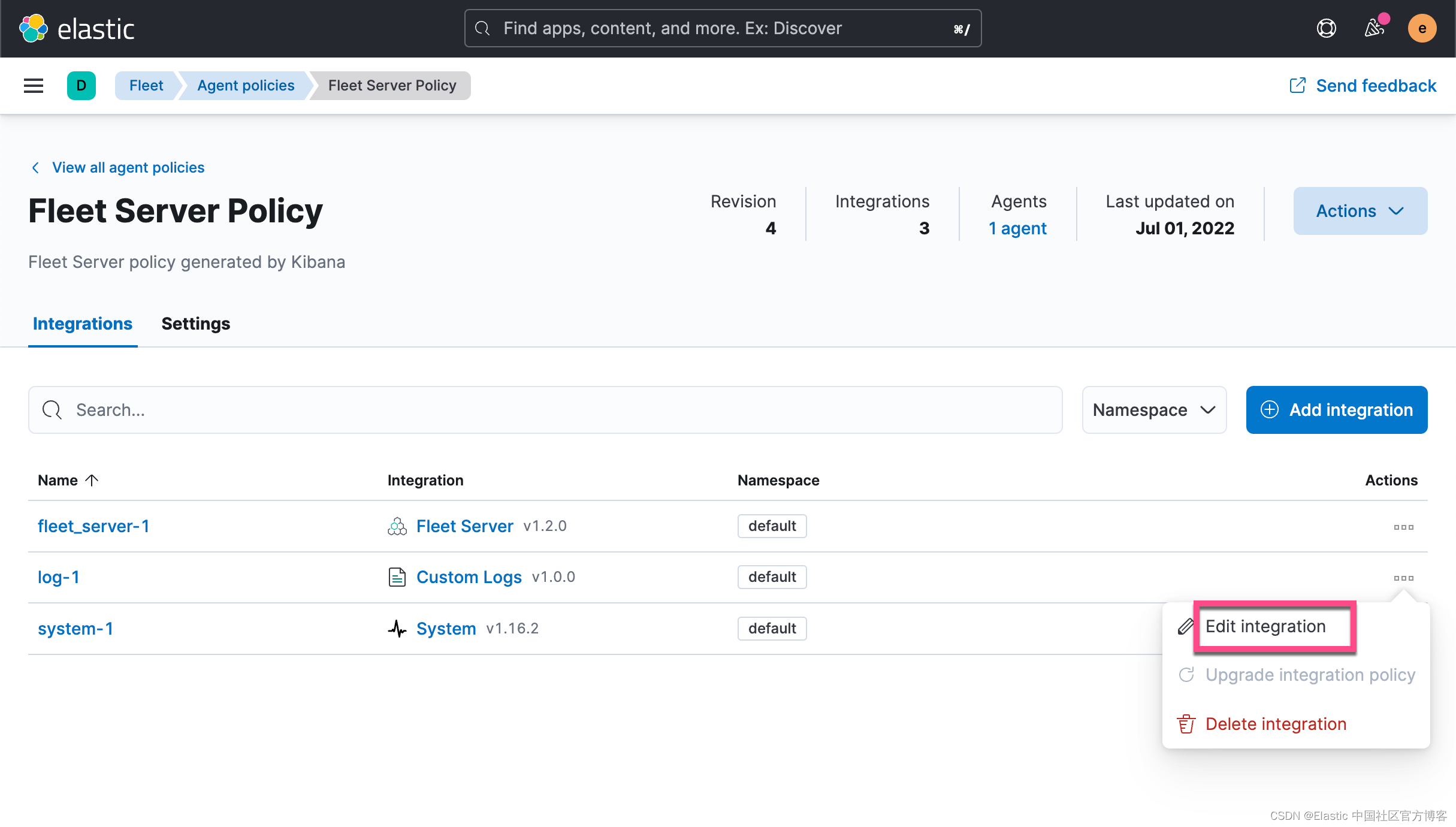
Task: Switch to the Settings tab
Action: 195,324
